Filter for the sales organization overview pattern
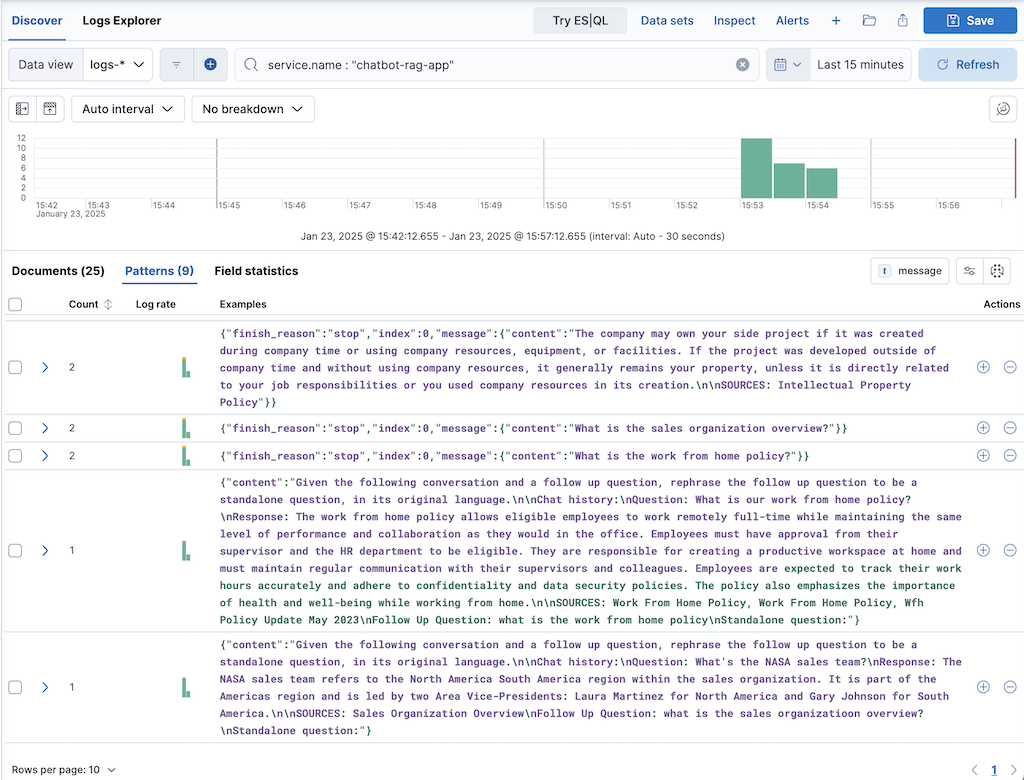 click(983, 428)
